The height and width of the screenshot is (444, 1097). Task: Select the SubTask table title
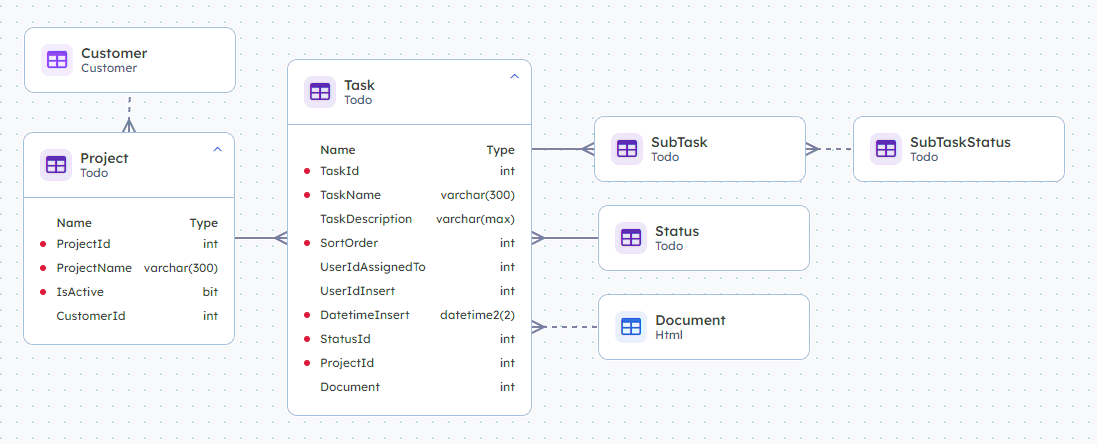click(679, 142)
